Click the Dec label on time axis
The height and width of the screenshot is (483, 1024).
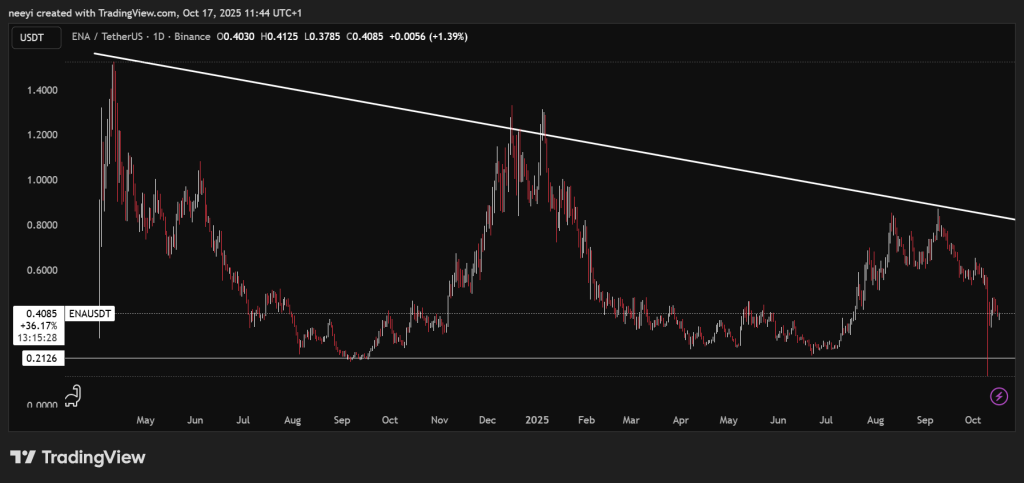488,421
